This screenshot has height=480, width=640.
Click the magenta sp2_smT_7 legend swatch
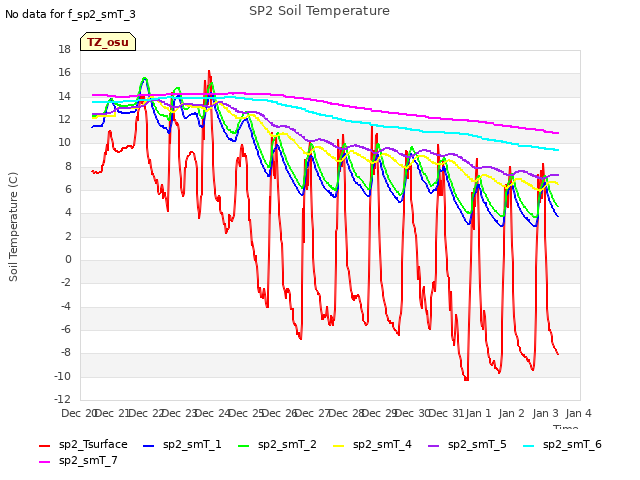(x=44, y=462)
